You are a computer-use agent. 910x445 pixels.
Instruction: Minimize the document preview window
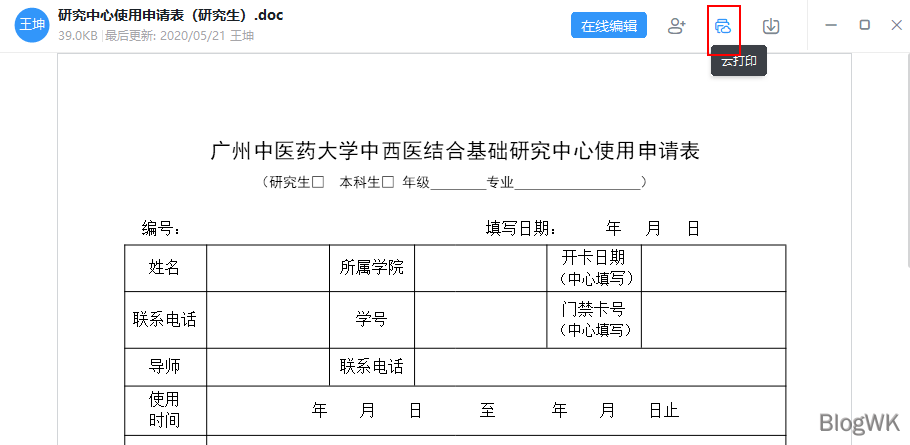(x=831, y=25)
